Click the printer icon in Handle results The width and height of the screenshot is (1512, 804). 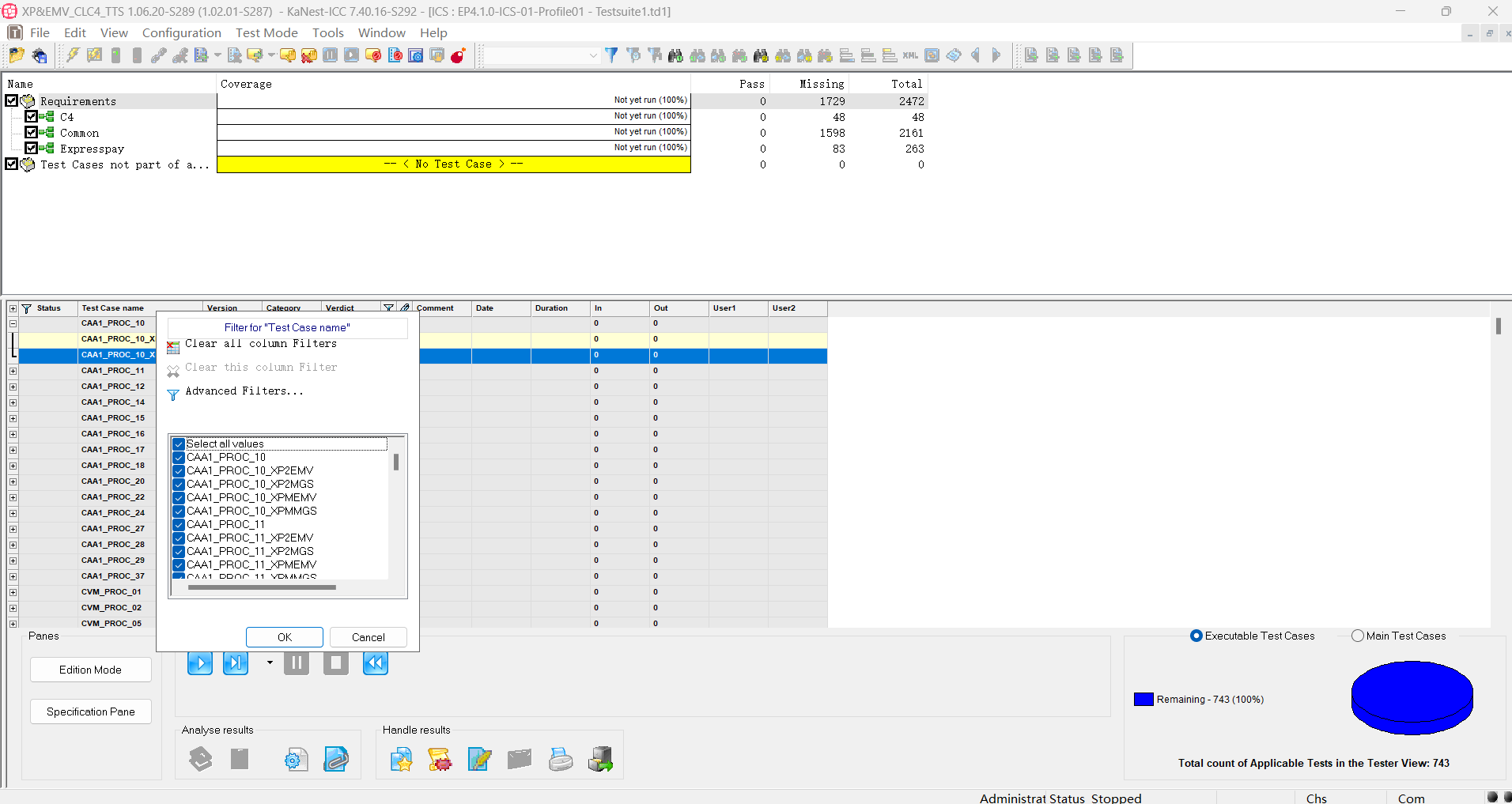pos(561,760)
